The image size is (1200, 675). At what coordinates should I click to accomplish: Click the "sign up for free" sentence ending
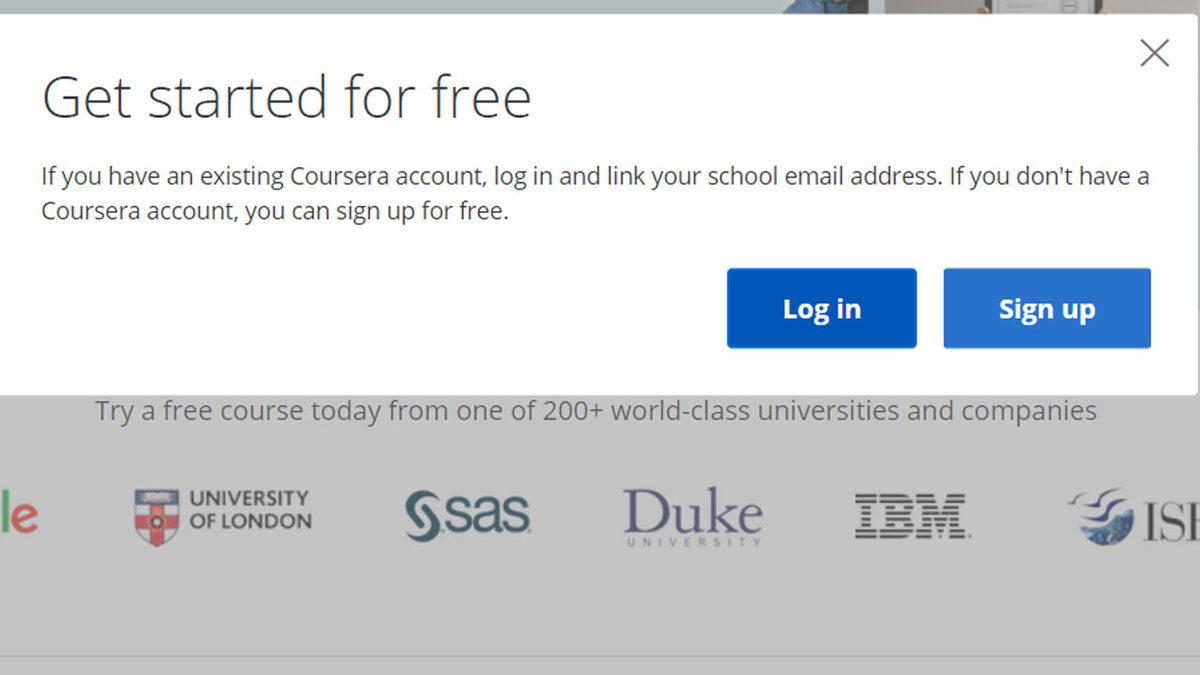coord(428,213)
